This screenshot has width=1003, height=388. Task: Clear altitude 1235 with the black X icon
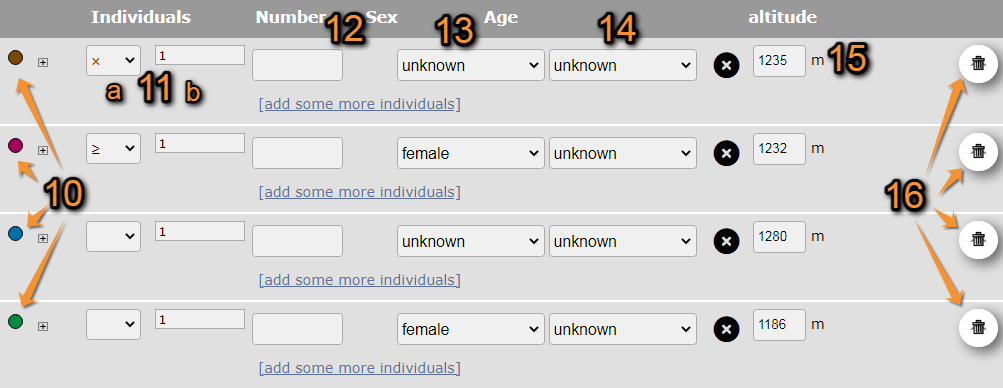coord(726,65)
